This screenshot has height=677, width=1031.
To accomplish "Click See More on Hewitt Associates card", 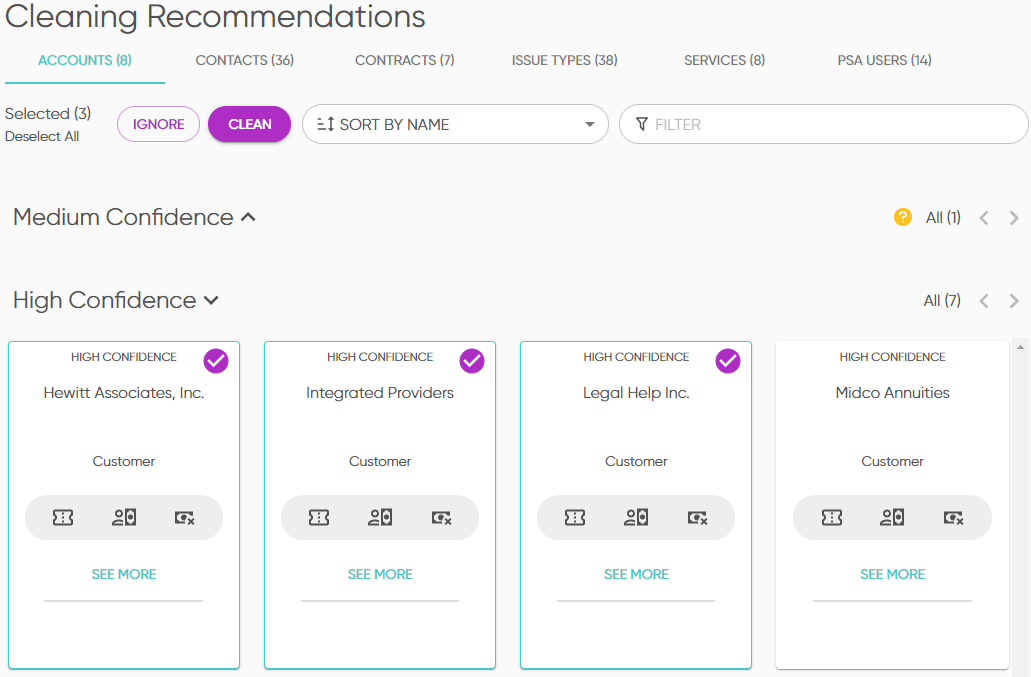I will click(x=124, y=574).
